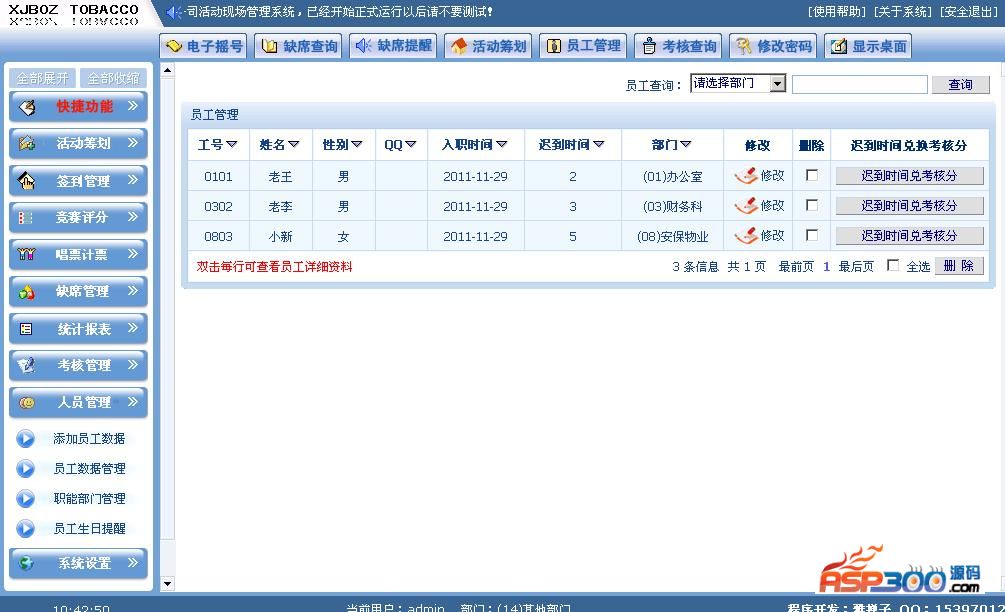Image resolution: width=1005 pixels, height=612 pixels.
Task: Click the 电子摇号 toolbar icon
Action: point(174,46)
